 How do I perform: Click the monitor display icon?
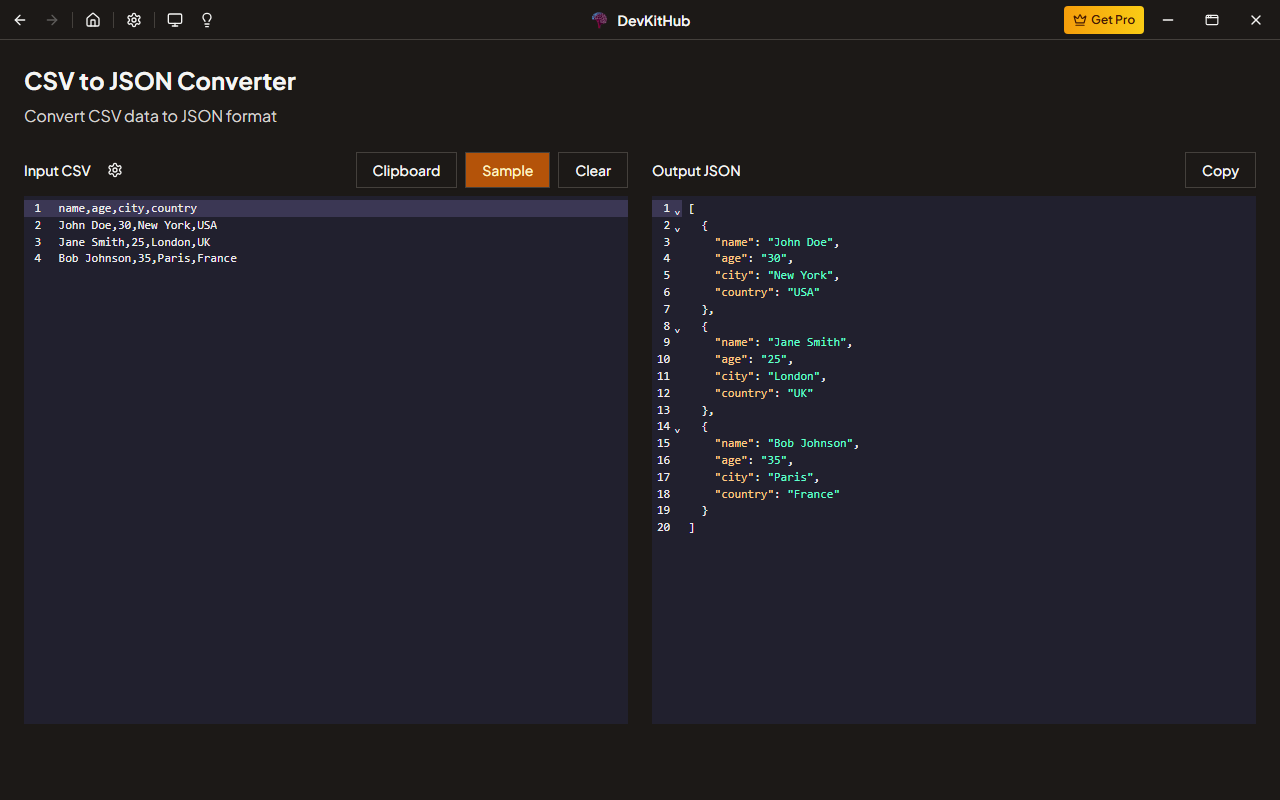click(175, 20)
